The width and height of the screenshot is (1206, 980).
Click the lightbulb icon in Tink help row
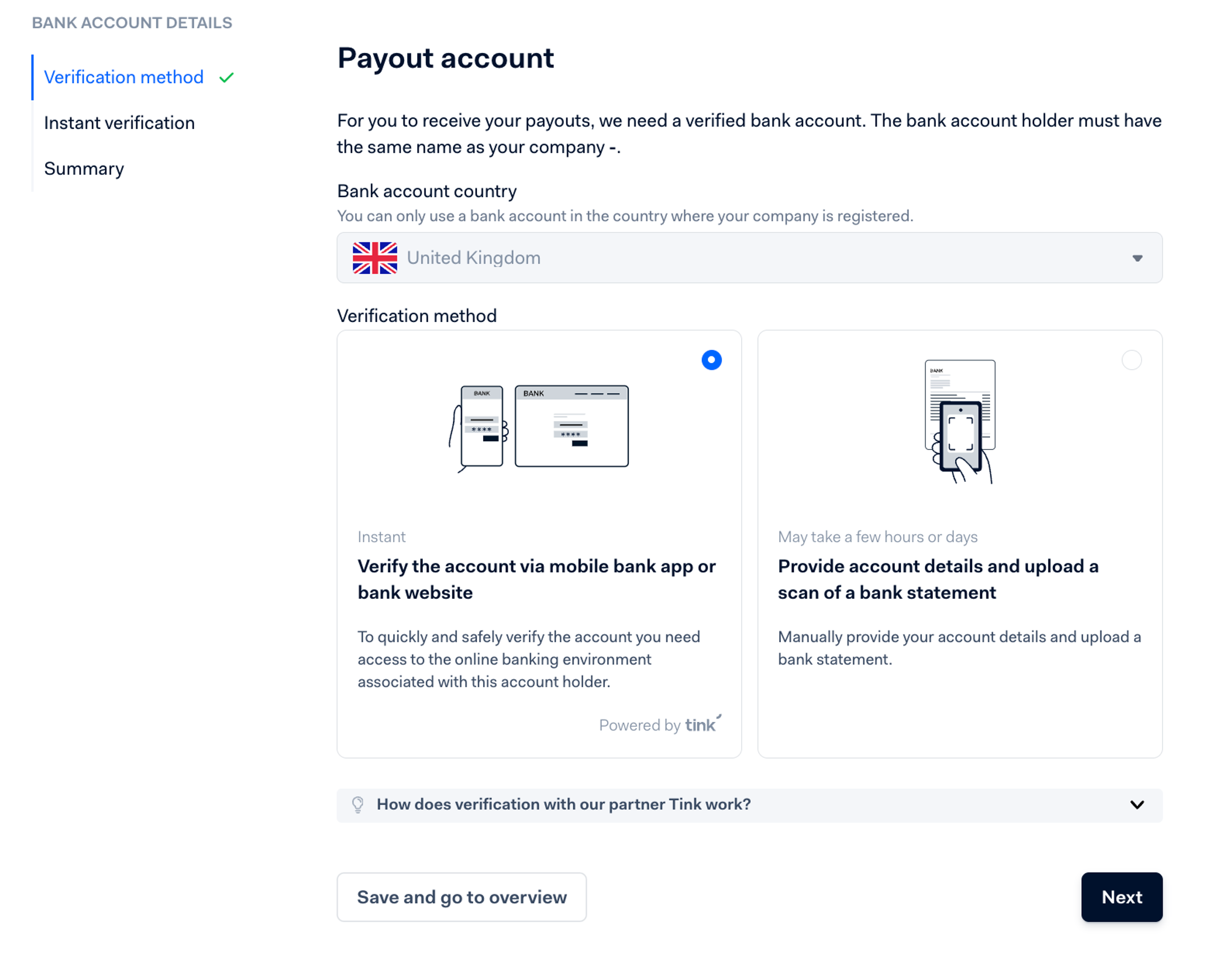358,805
